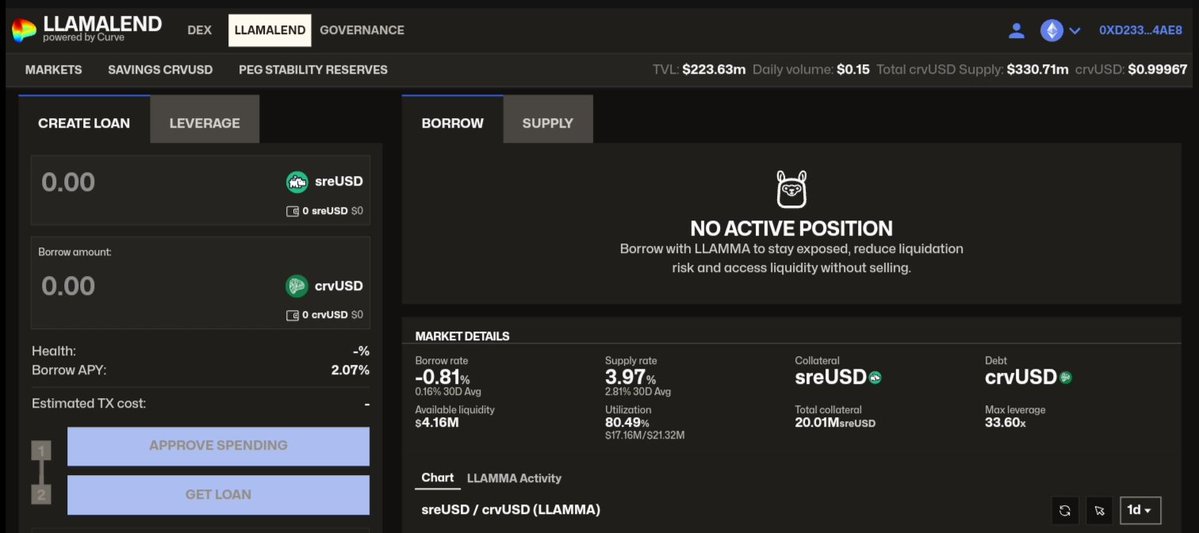Click the llama icon above No Active Position
The height and width of the screenshot is (533, 1199).
pos(791,190)
